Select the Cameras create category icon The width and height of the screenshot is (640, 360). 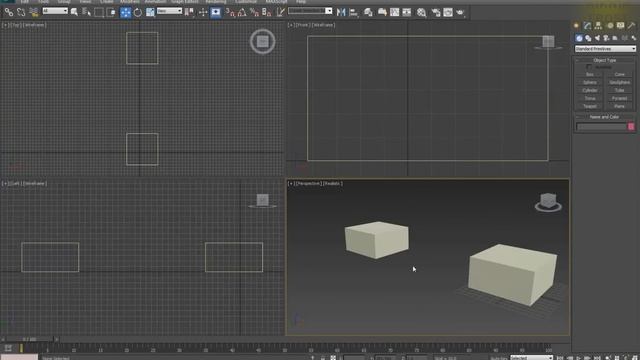click(606, 38)
